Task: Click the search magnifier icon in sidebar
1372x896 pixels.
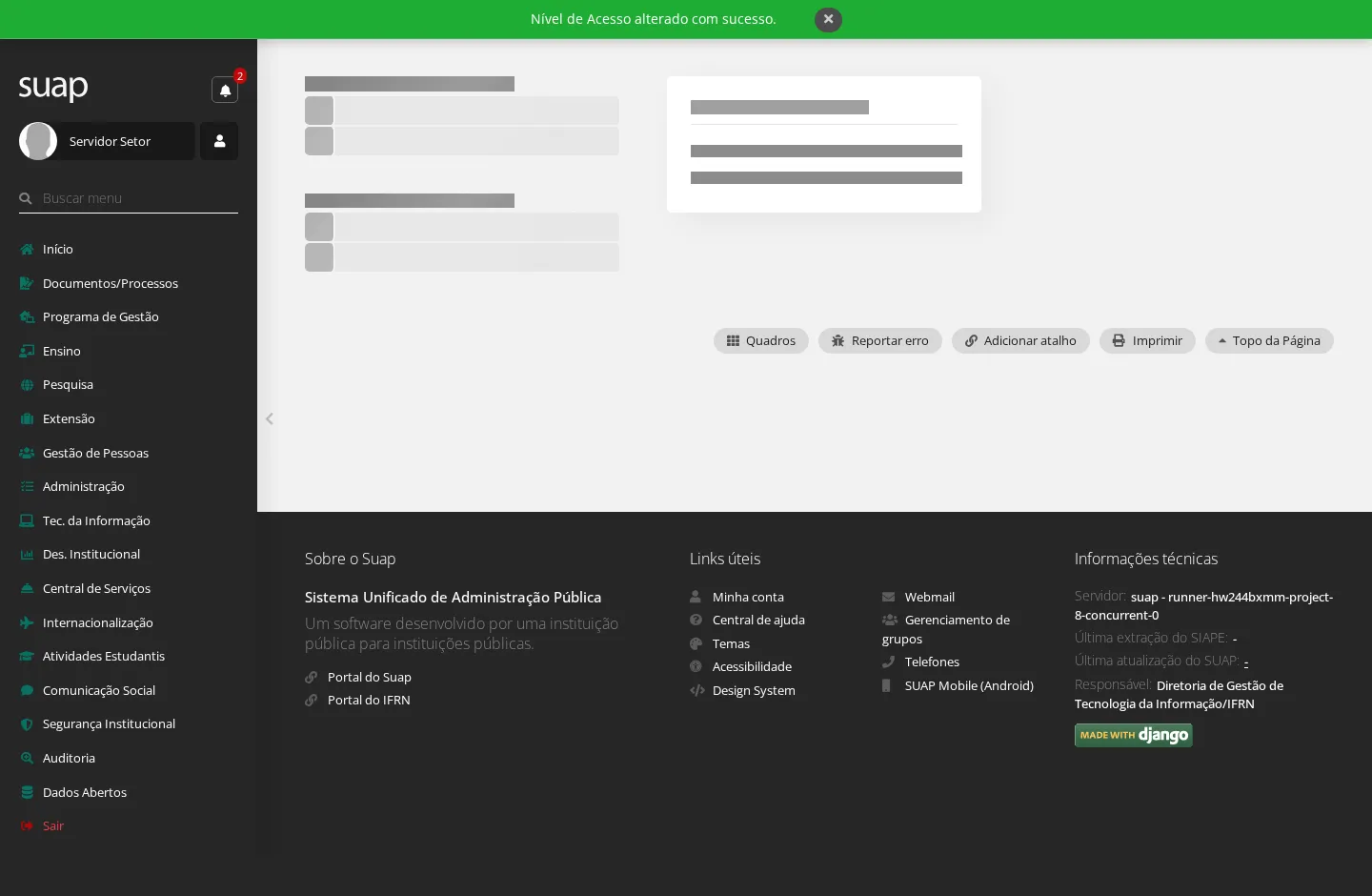Action: pyautogui.click(x=26, y=198)
